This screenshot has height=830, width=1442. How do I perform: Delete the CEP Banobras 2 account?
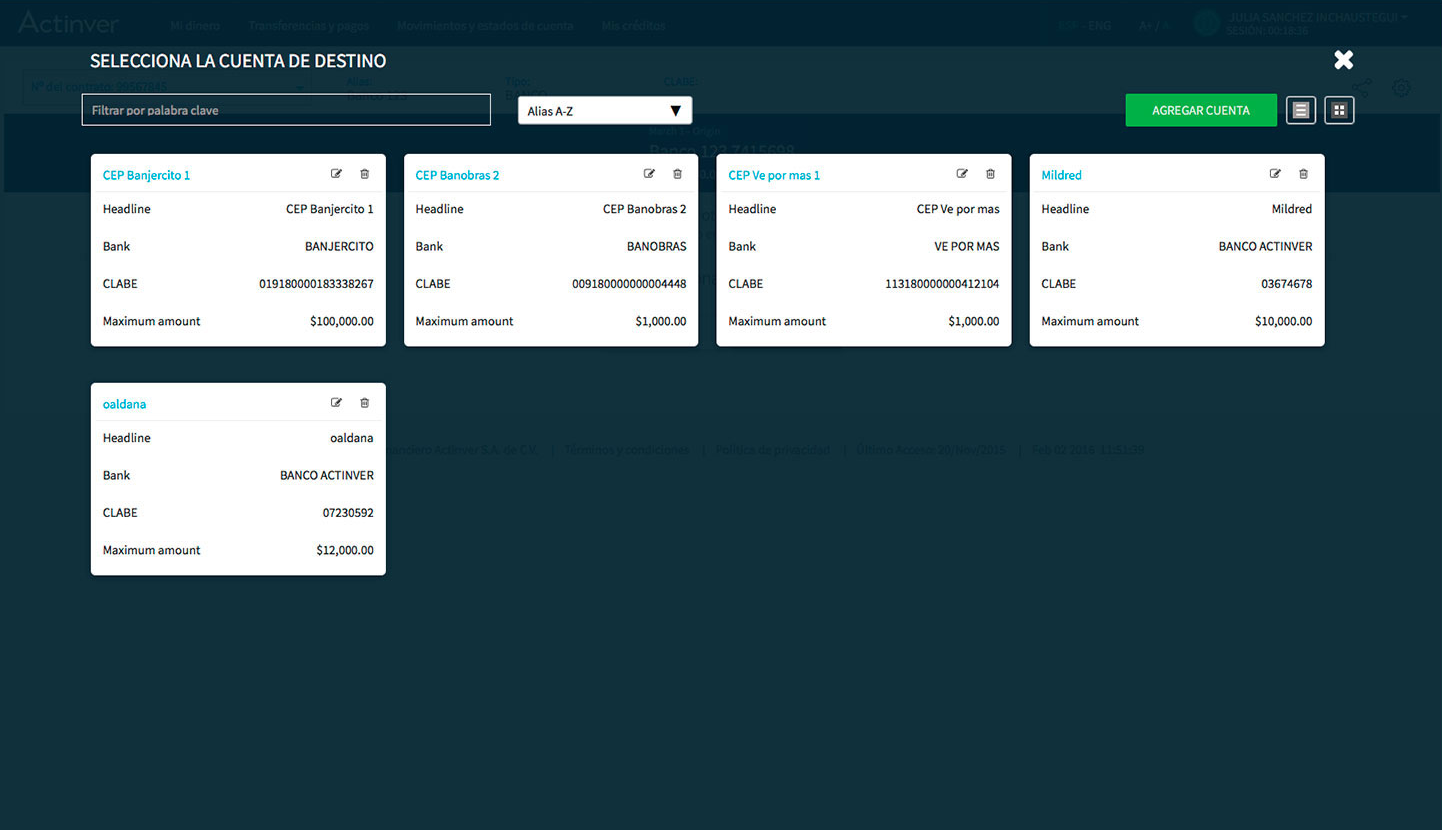[x=677, y=174]
